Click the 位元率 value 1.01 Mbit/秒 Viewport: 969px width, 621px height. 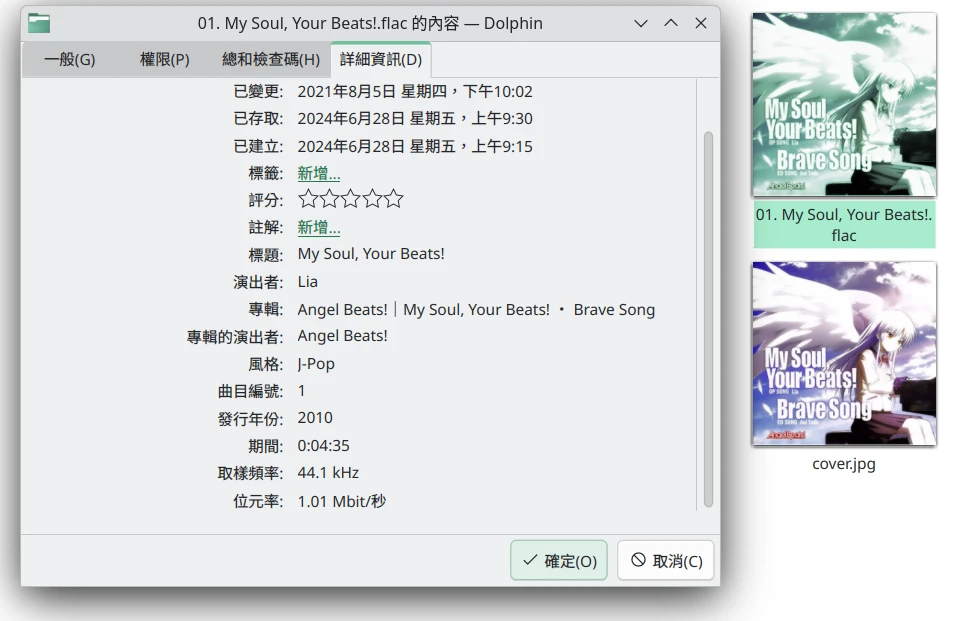342,501
